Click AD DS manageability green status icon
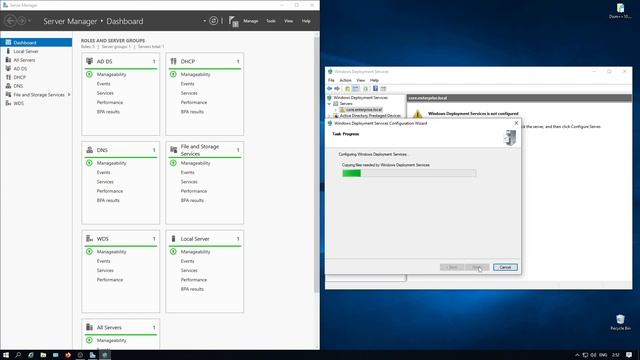 89,74
